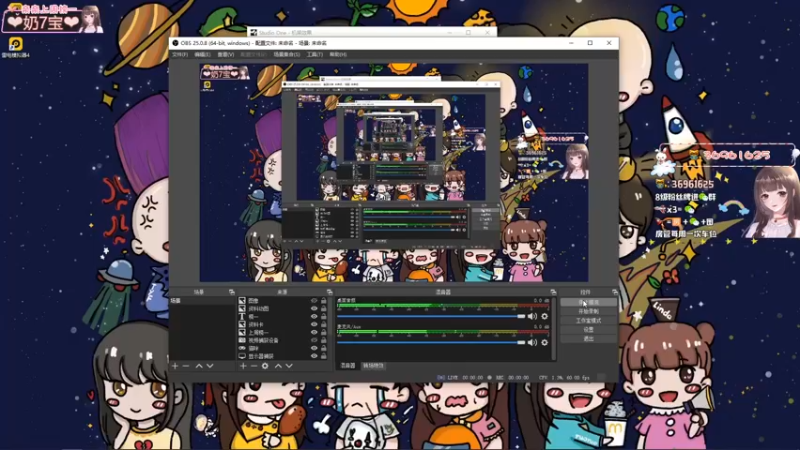Bring Studio One window to front
Image resolution: width=800 pixels, height=450 pixels.
372,32
